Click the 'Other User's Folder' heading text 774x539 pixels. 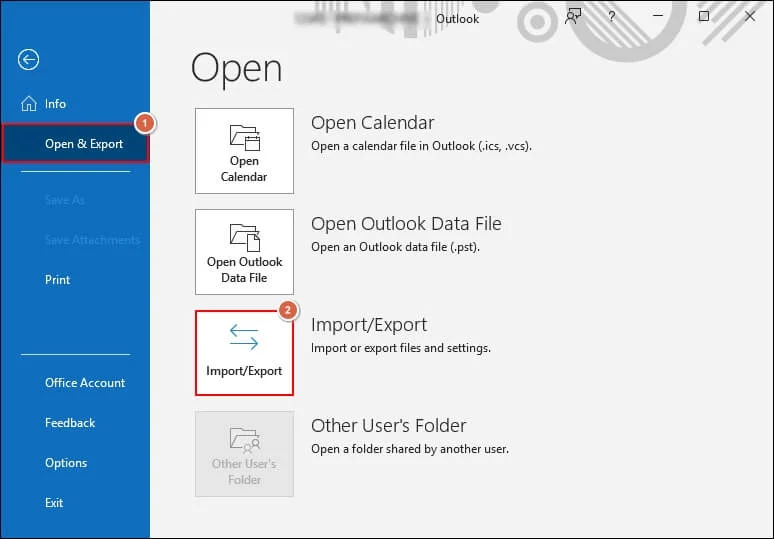click(x=388, y=425)
